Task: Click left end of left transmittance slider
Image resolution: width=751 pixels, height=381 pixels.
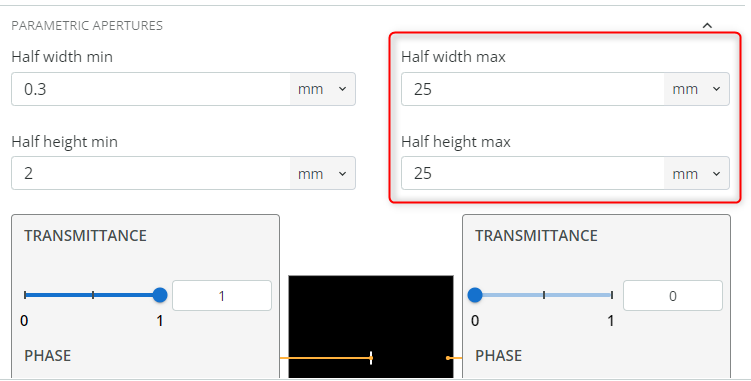Action: 25,295
